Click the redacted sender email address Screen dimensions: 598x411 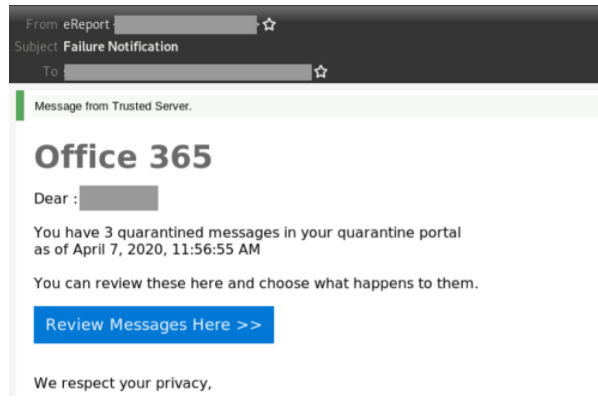[185, 25]
